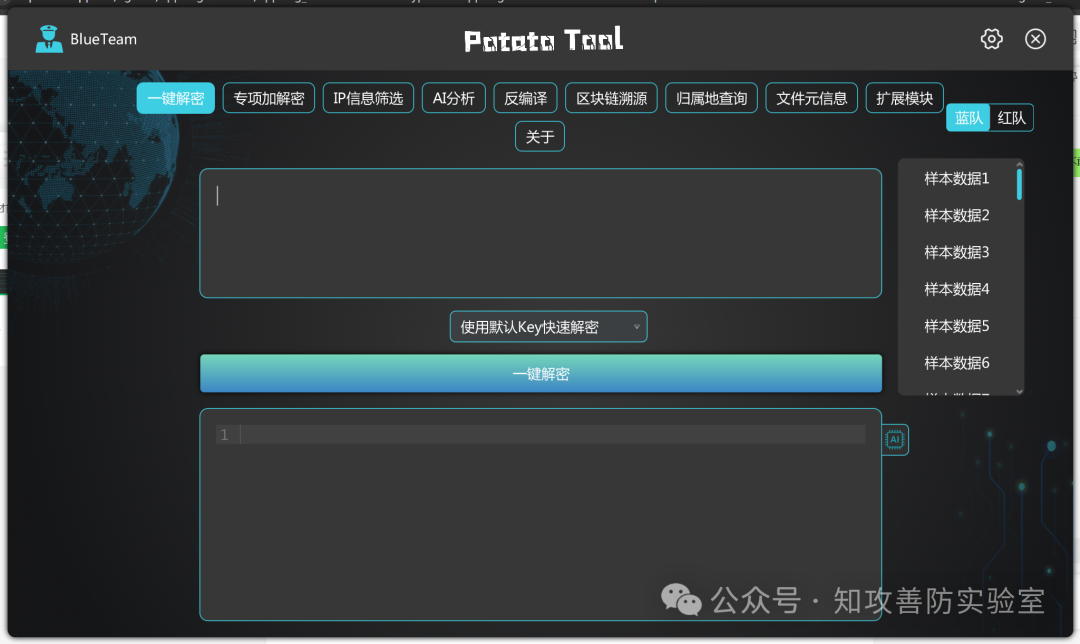Image resolution: width=1080 pixels, height=644 pixels.
Task: Open the 反编译 tab
Action: pos(526,98)
